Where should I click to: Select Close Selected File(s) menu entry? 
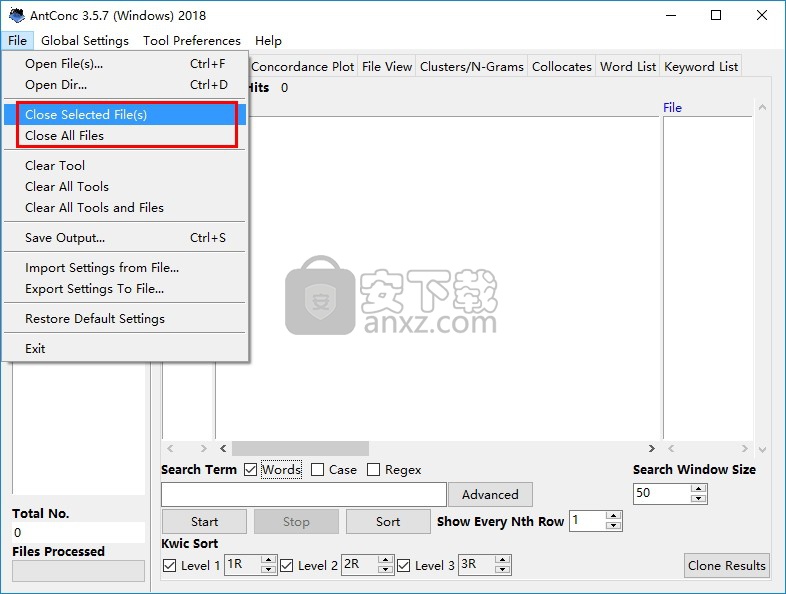coord(125,115)
